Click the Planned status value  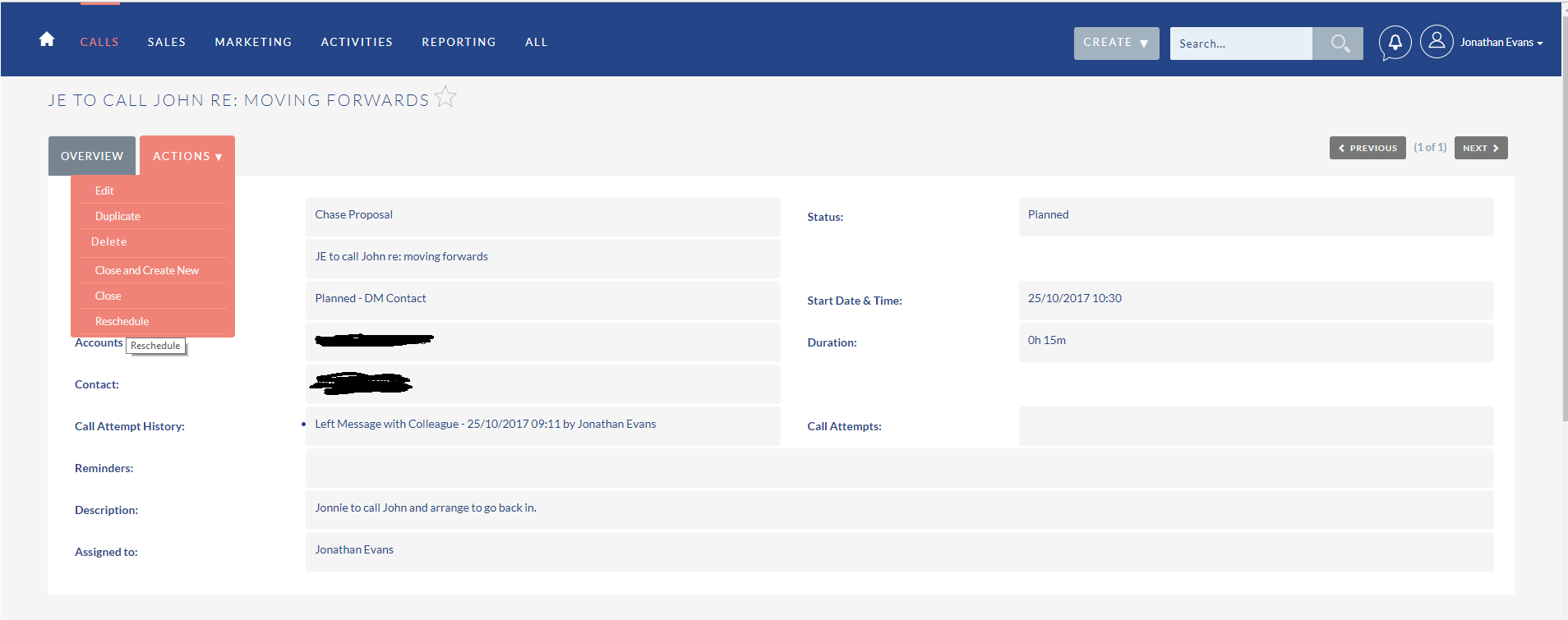tap(1048, 214)
